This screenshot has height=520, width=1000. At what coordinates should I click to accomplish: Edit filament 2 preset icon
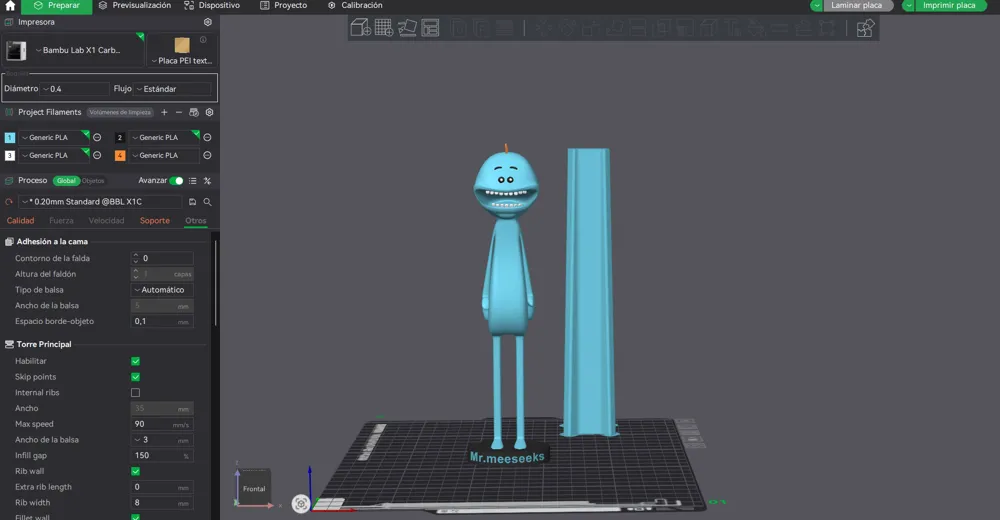coord(207,137)
